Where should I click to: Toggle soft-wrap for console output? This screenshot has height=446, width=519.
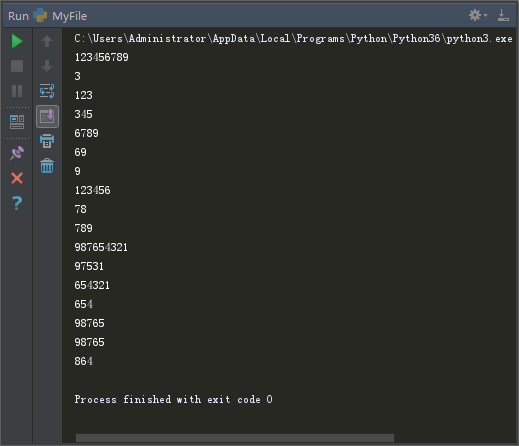coord(47,91)
